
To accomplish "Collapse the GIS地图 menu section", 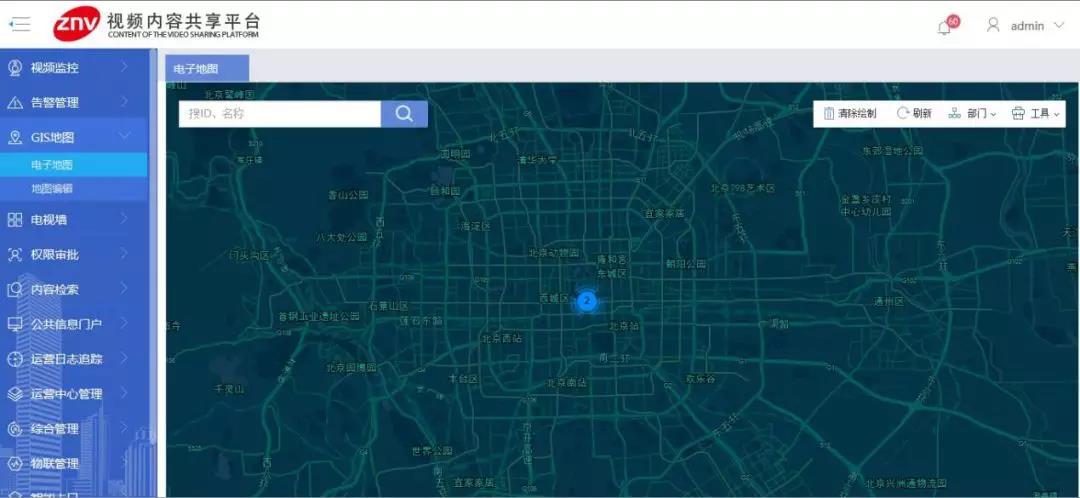I will (x=124, y=137).
